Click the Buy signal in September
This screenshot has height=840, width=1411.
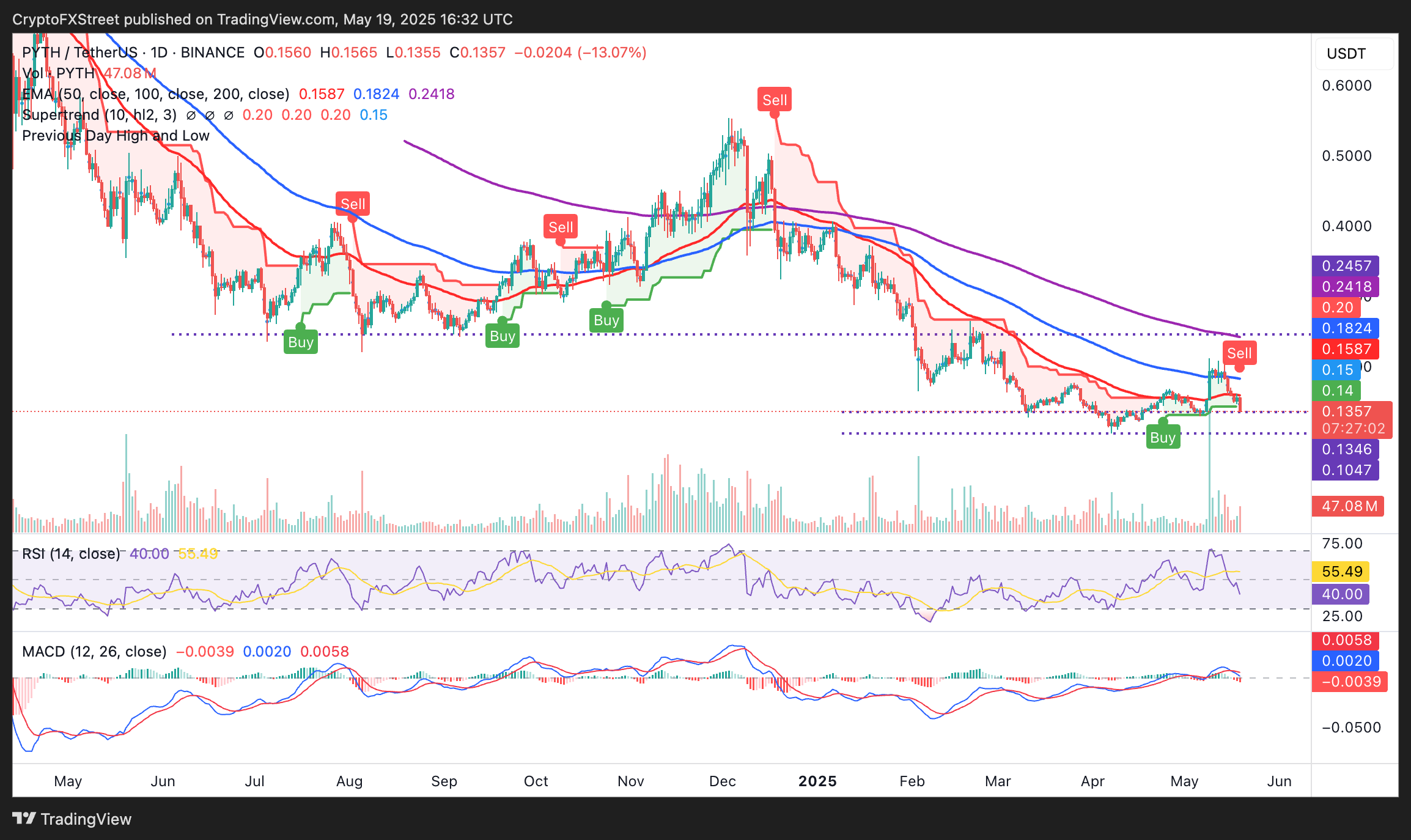pos(503,336)
